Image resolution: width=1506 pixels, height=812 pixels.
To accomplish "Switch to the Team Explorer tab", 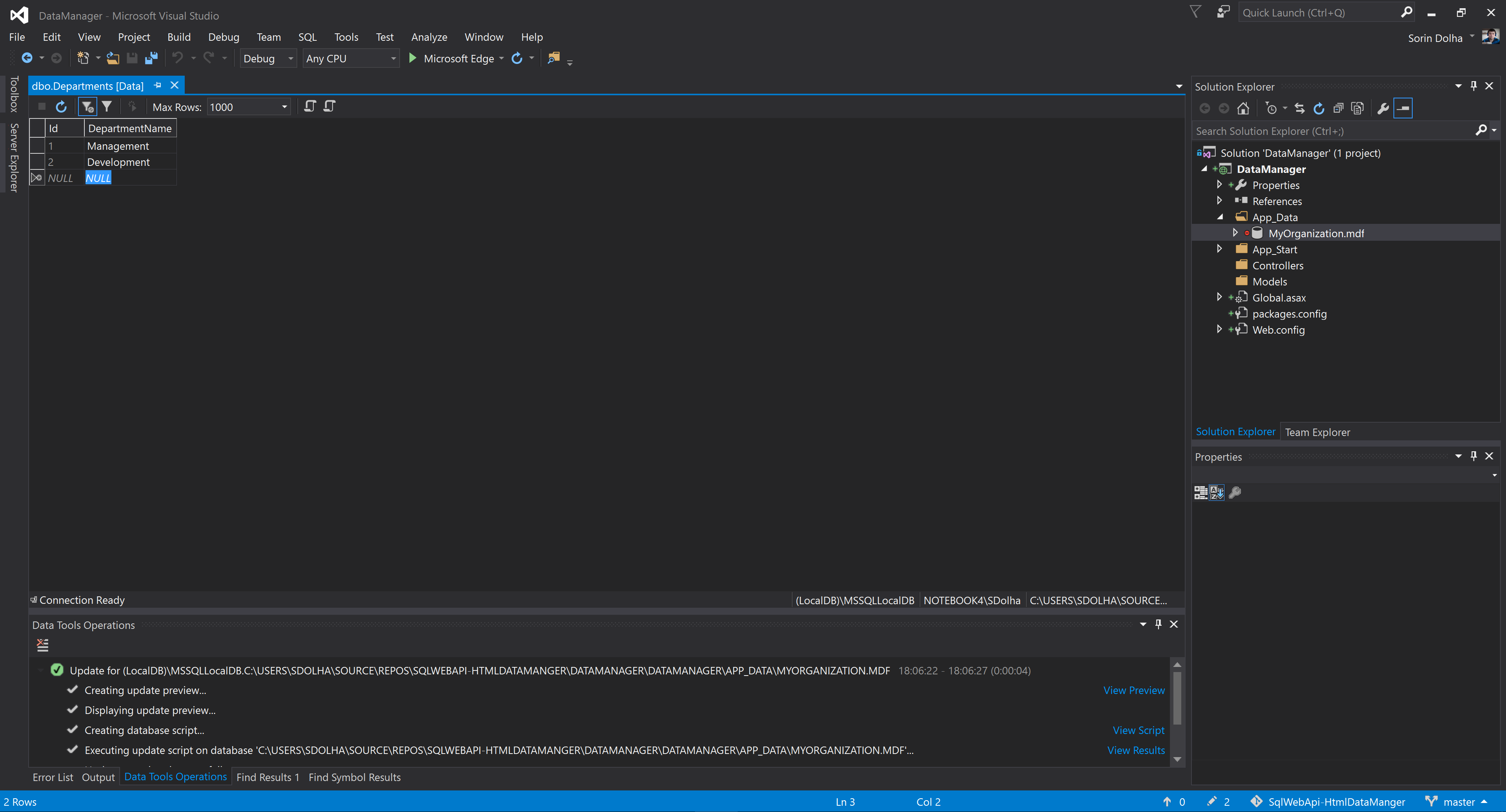I will pos(1317,432).
